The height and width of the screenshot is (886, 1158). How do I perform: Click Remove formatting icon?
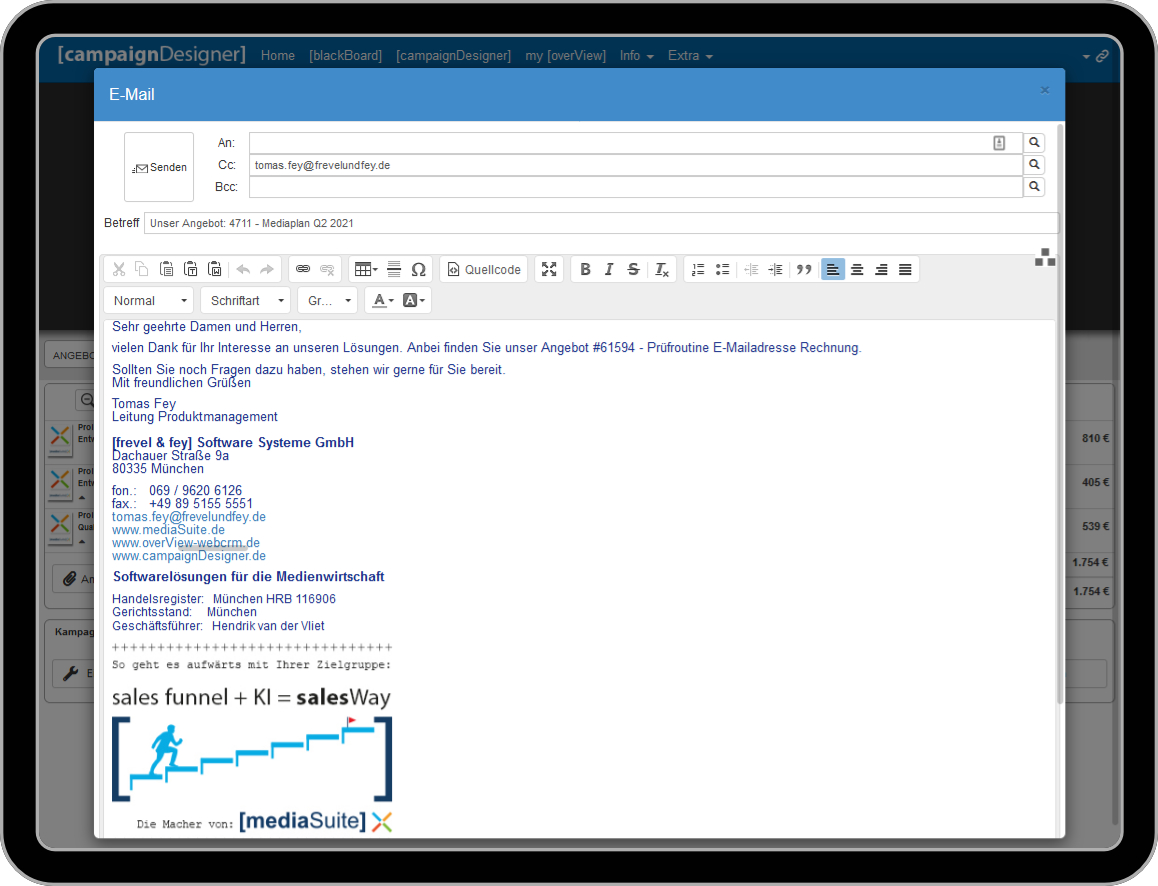[x=662, y=269]
